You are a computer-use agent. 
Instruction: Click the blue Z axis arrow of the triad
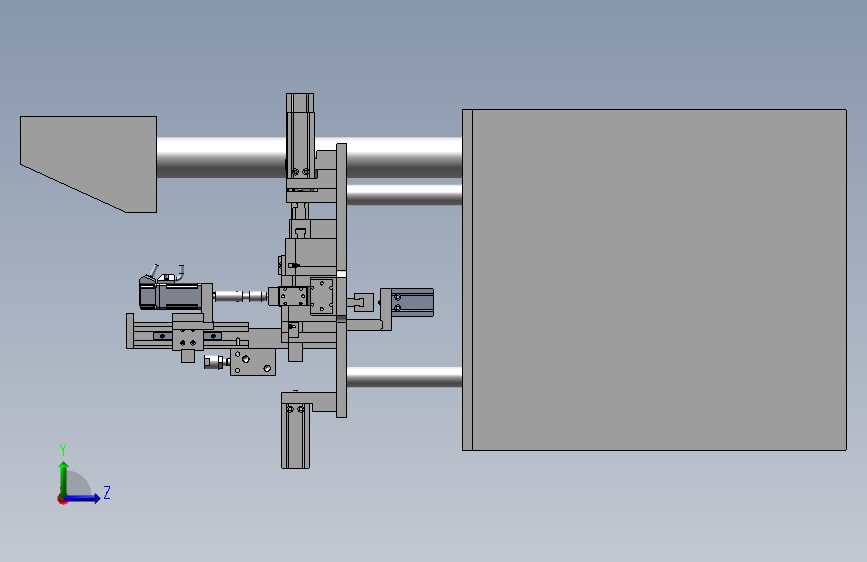point(83,498)
